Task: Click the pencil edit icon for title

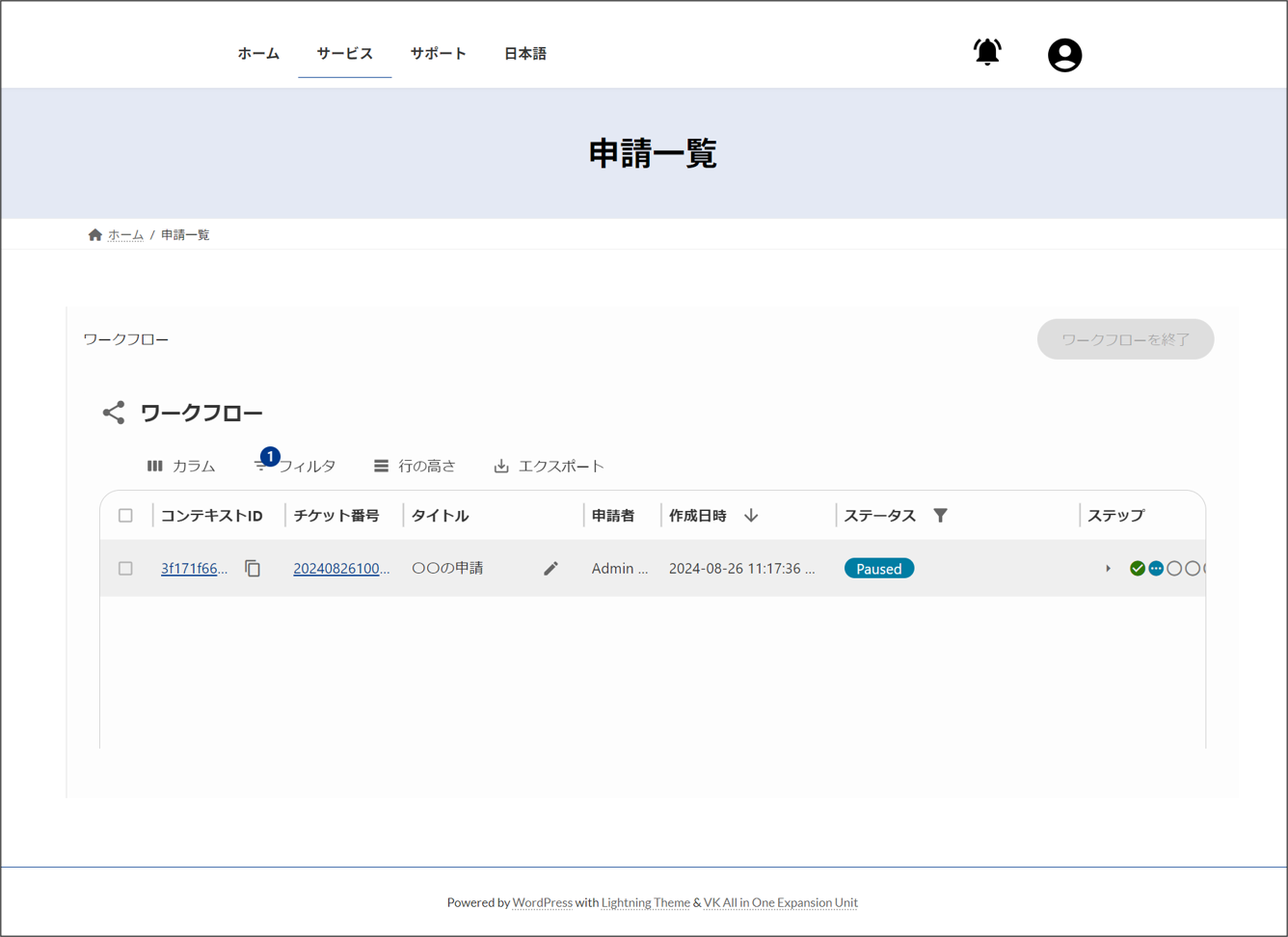Action: pyautogui.click(x=550, y=569)
